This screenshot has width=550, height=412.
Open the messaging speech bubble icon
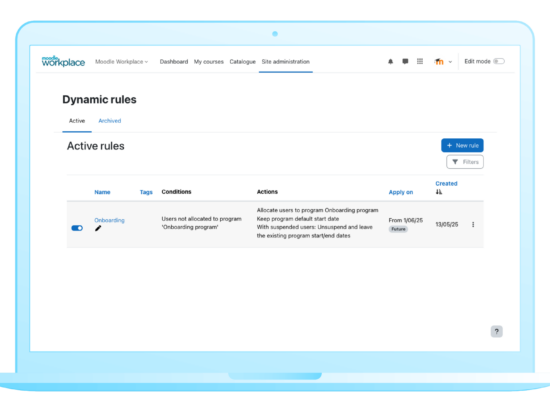(405, 61)
